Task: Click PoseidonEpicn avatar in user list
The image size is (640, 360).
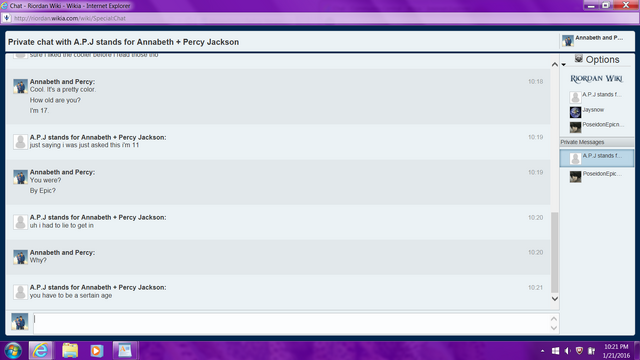Action: pyautogui.click(x=576, y=127)
